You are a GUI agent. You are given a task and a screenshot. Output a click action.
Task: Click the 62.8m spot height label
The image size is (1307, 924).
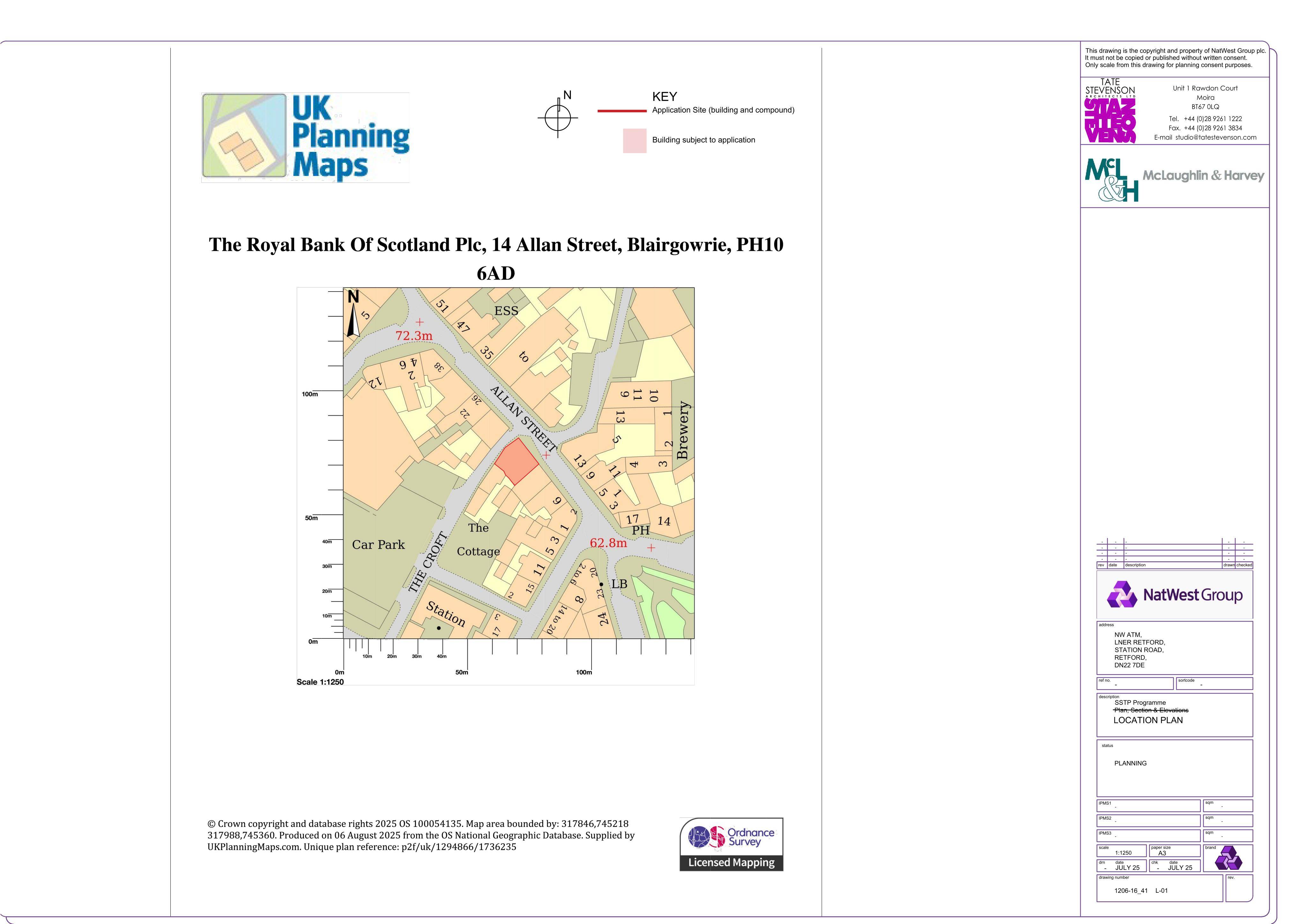point(608,542)
